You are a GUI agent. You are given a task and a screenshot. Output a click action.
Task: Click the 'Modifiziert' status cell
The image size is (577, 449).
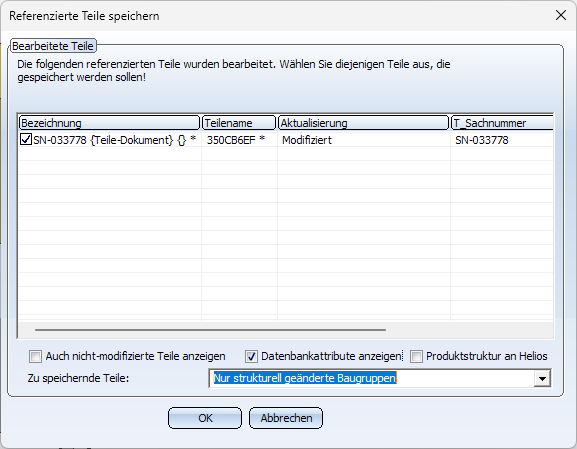pyautogui.click(x=307, y=140)
